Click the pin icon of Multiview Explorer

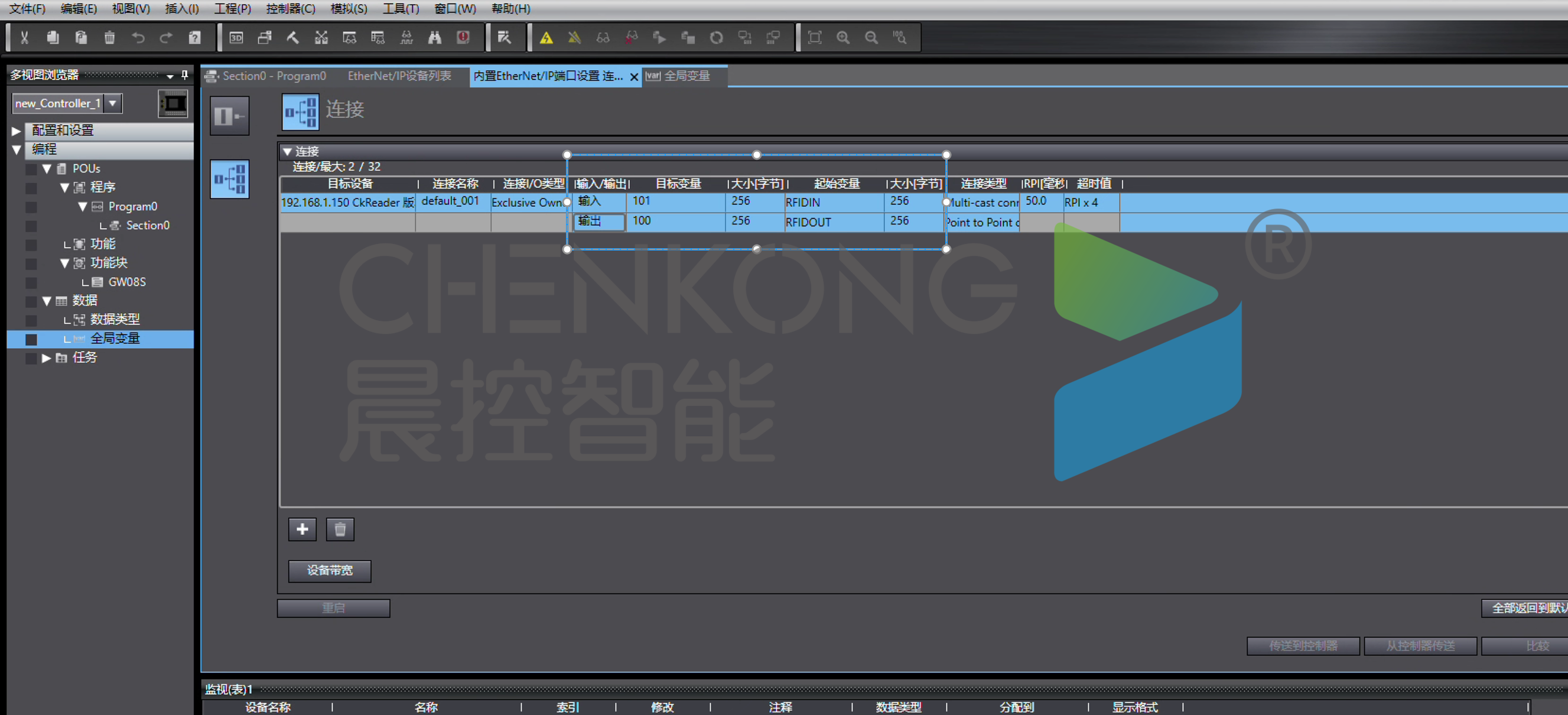tap(184, 76)
